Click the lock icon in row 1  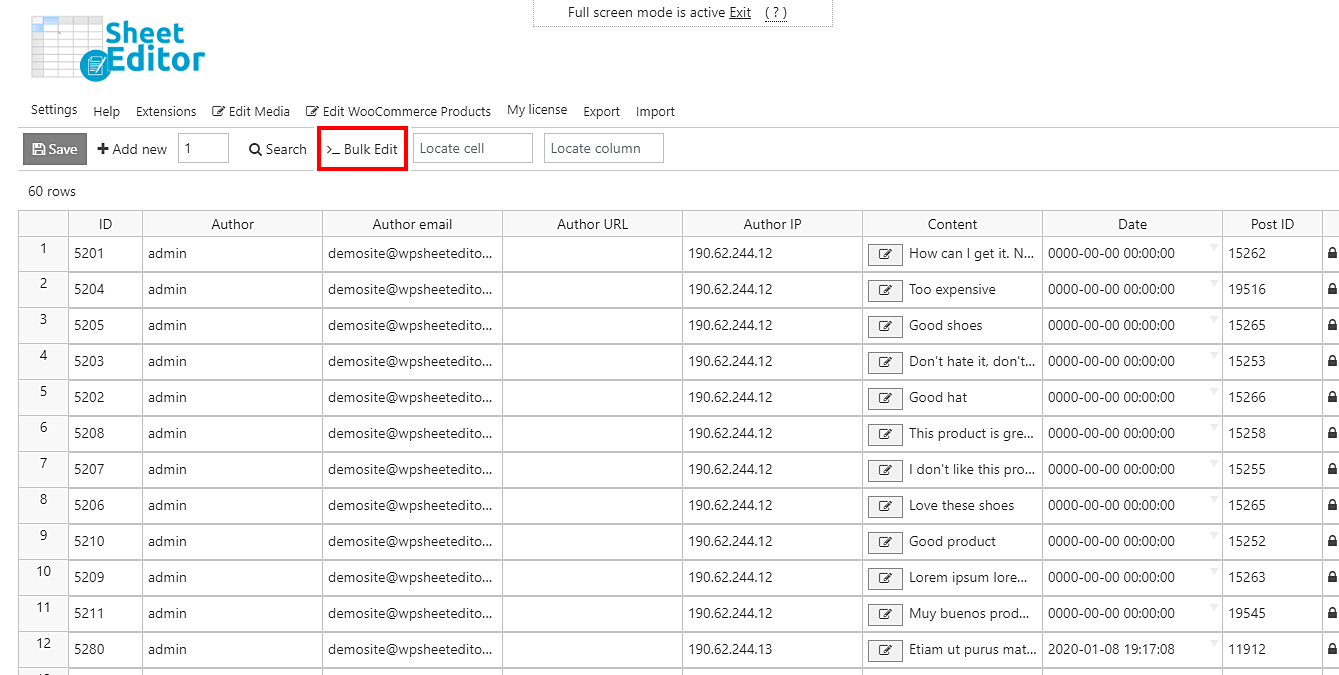pyautogui.click(x=1332, y=254)
